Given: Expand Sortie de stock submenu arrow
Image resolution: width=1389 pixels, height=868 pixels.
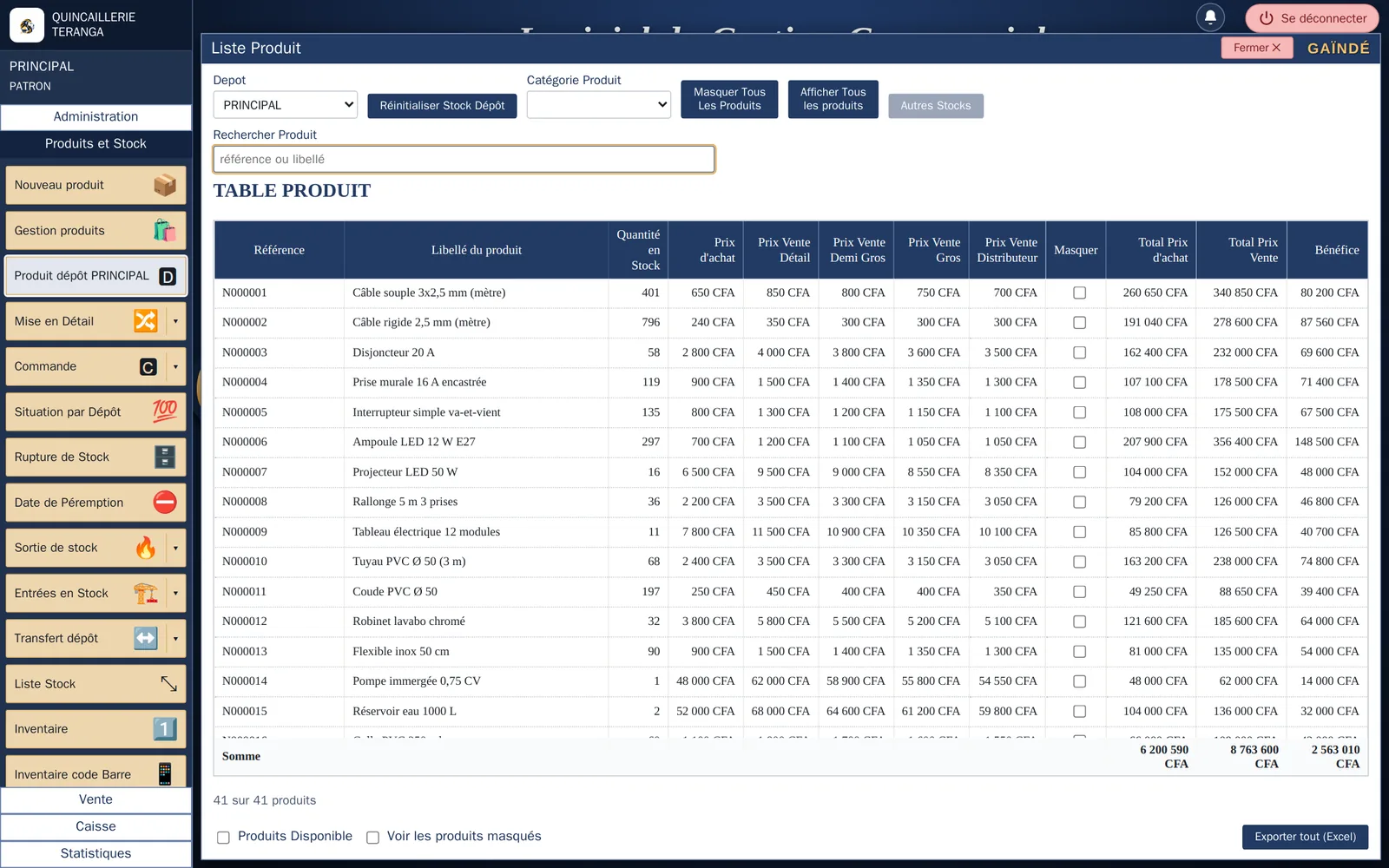Looking at the screenshot, I should 175,548.
